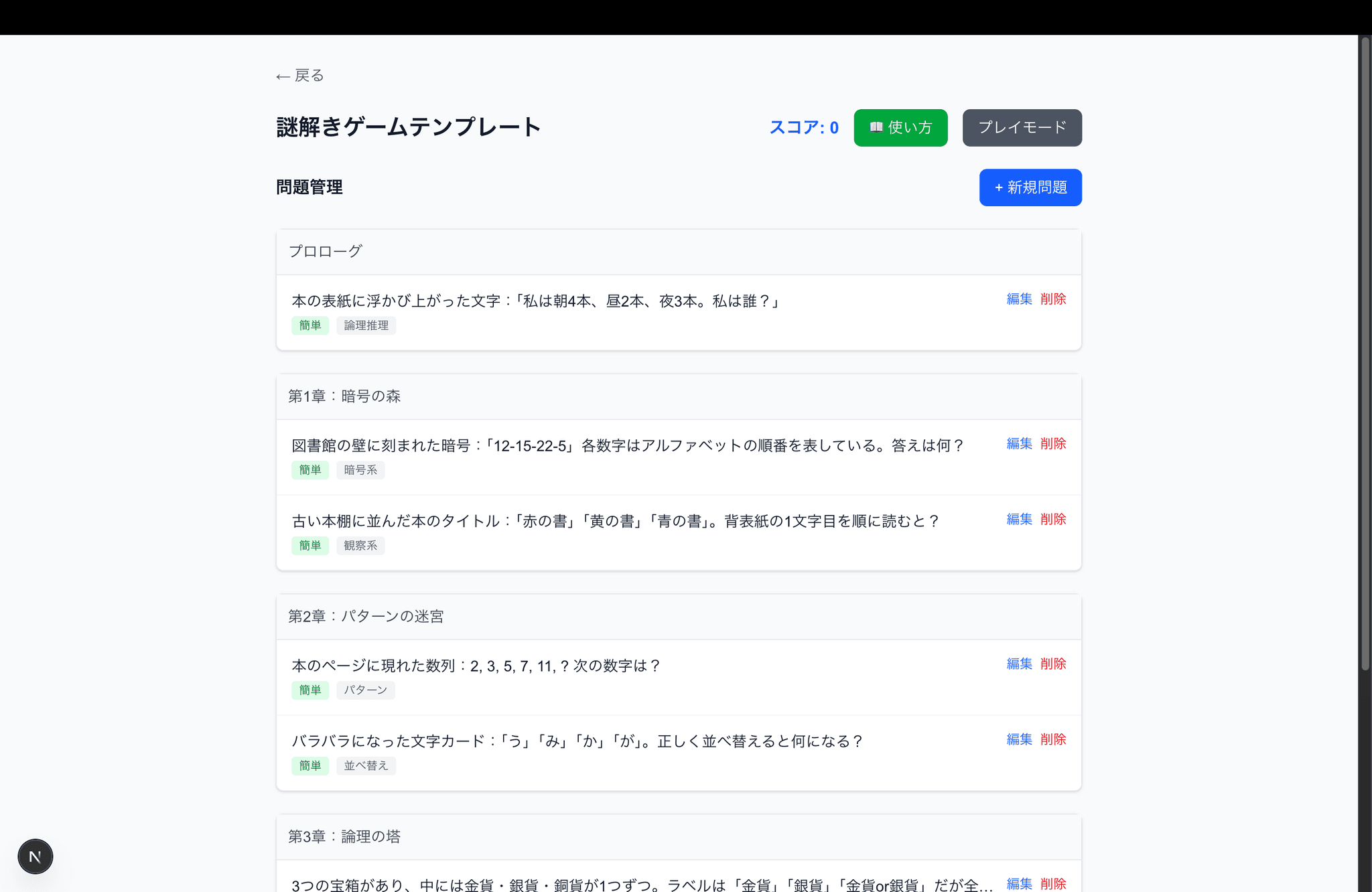Edit the number sequence 2,3,5,7,11 question
1372x892 pixels.
[x=1018, y=664]
